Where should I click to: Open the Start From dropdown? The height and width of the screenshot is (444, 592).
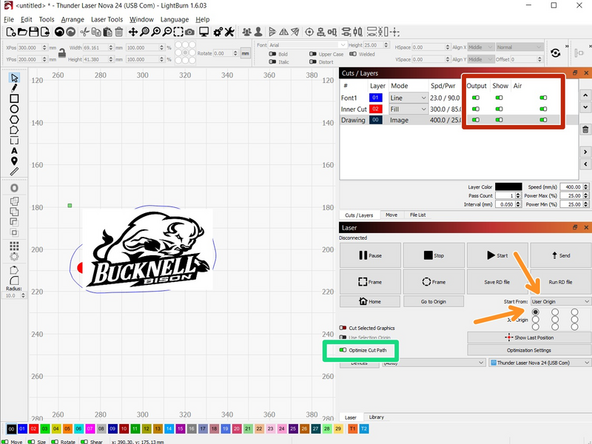560,301
